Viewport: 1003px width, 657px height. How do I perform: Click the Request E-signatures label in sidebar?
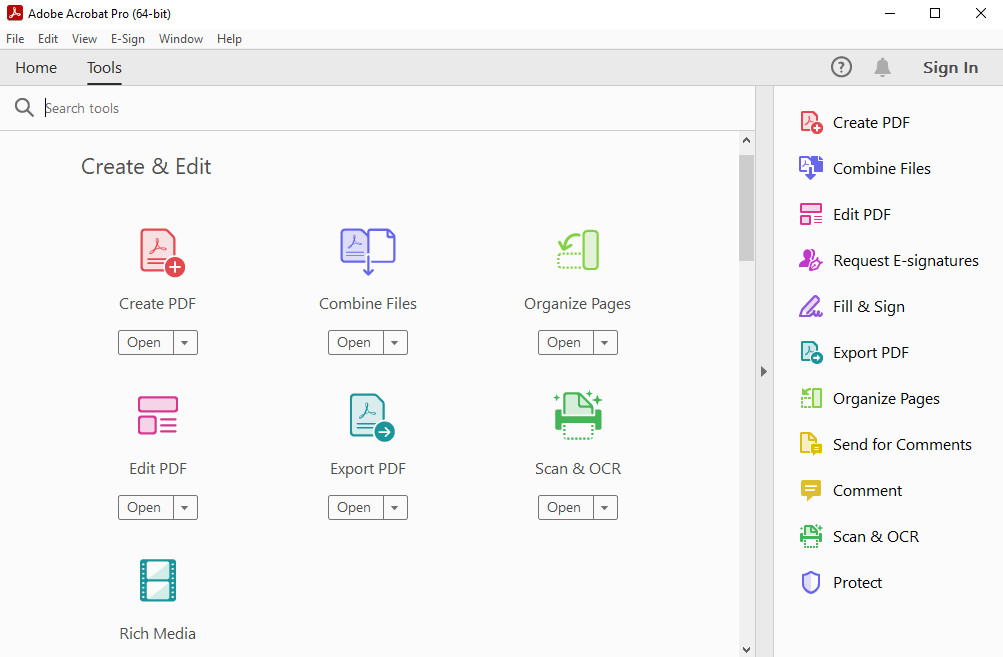click(905, 260)
